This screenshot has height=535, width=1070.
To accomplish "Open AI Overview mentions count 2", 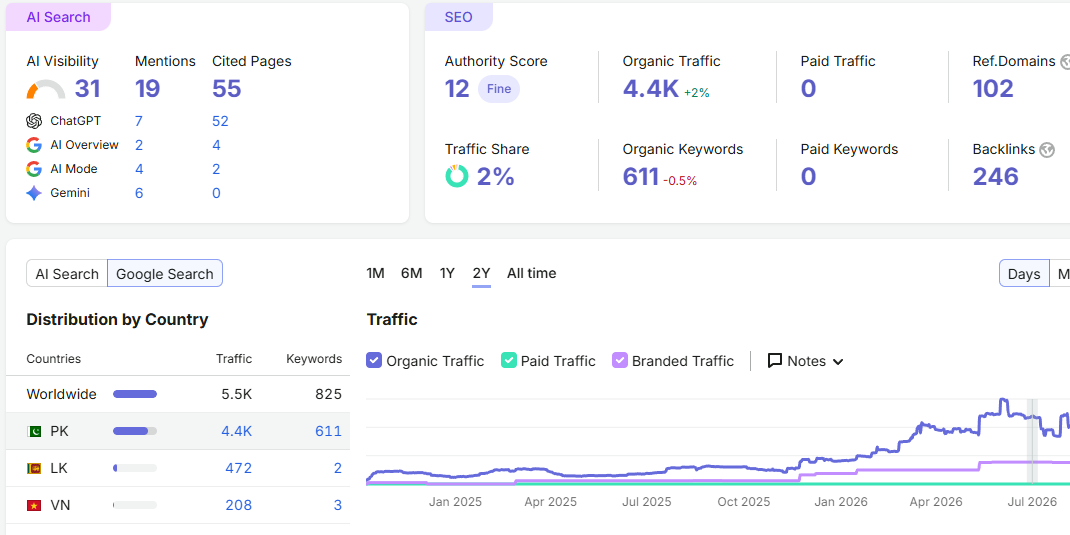I will pos(139,145).
